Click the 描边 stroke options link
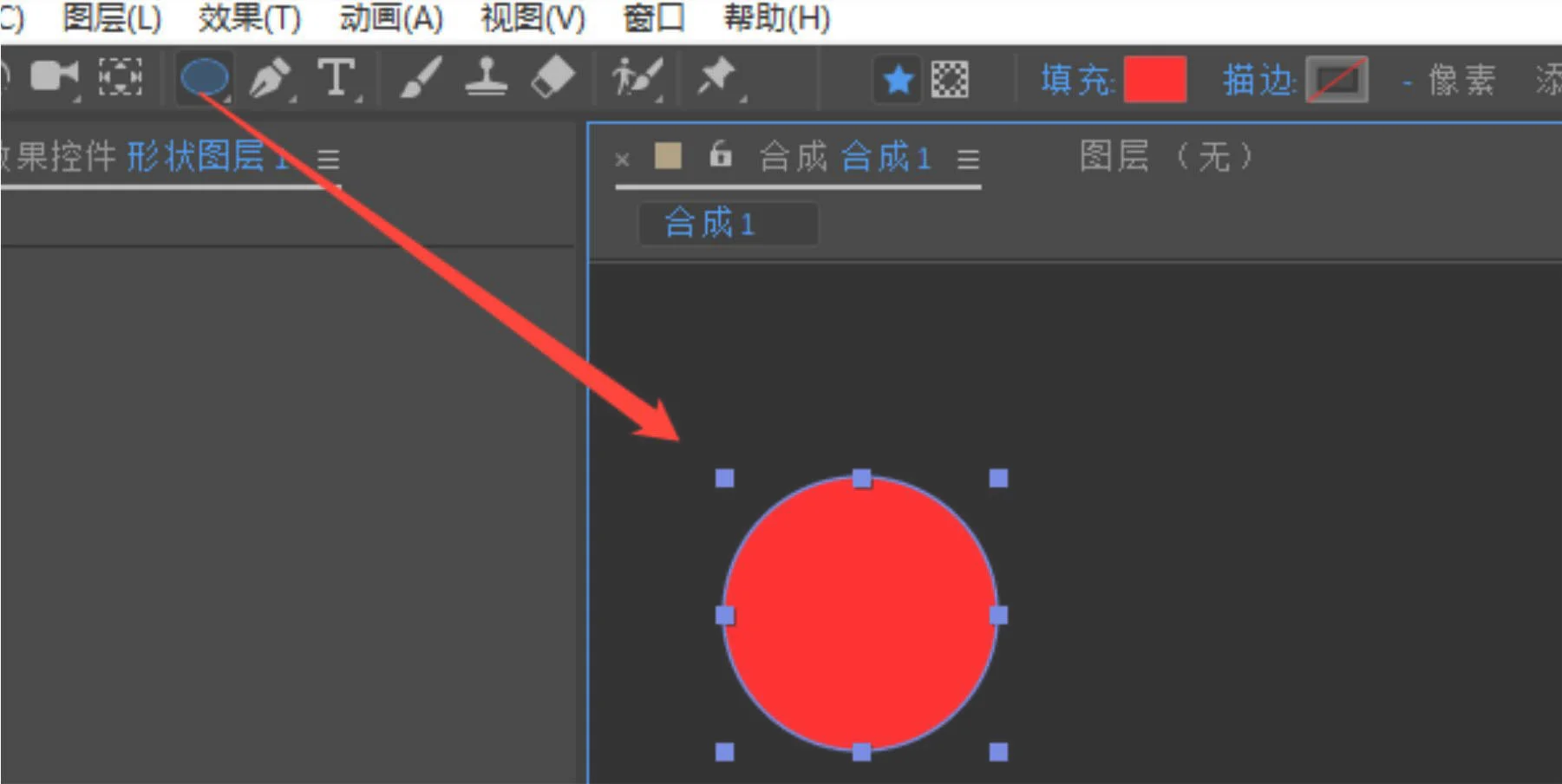Screen dimensions: 1562x784 point(1258,80)
